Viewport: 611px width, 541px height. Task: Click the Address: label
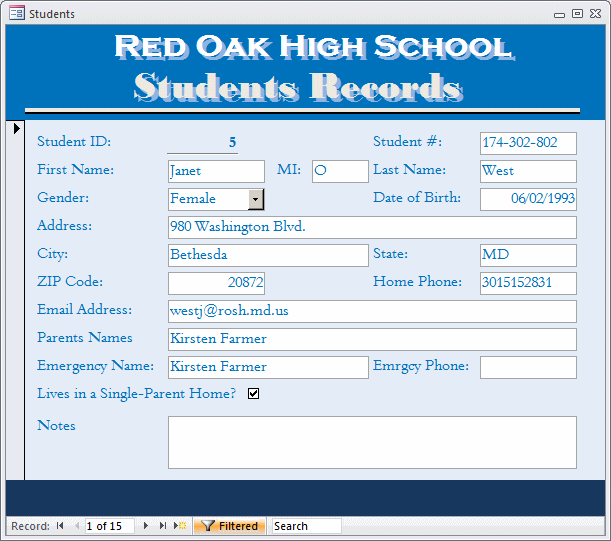pyautogui.click(x=65, y=226)
